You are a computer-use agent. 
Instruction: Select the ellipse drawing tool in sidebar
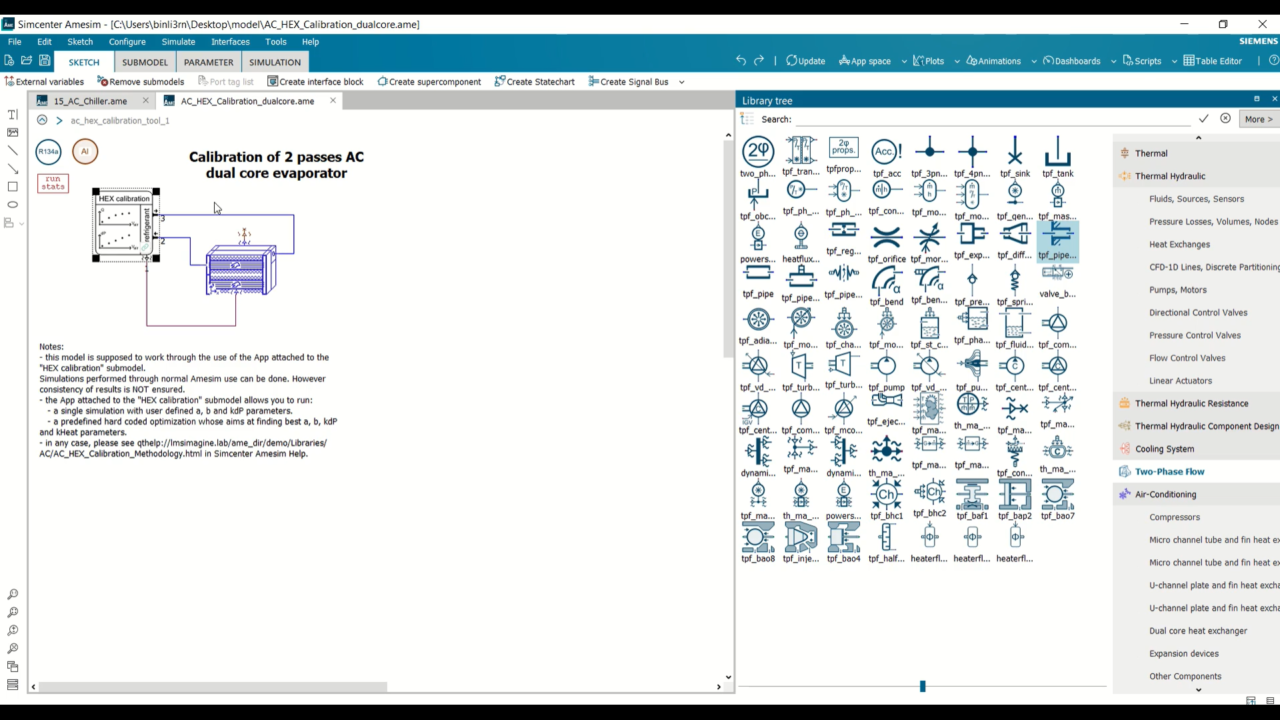tap(12, 205)
